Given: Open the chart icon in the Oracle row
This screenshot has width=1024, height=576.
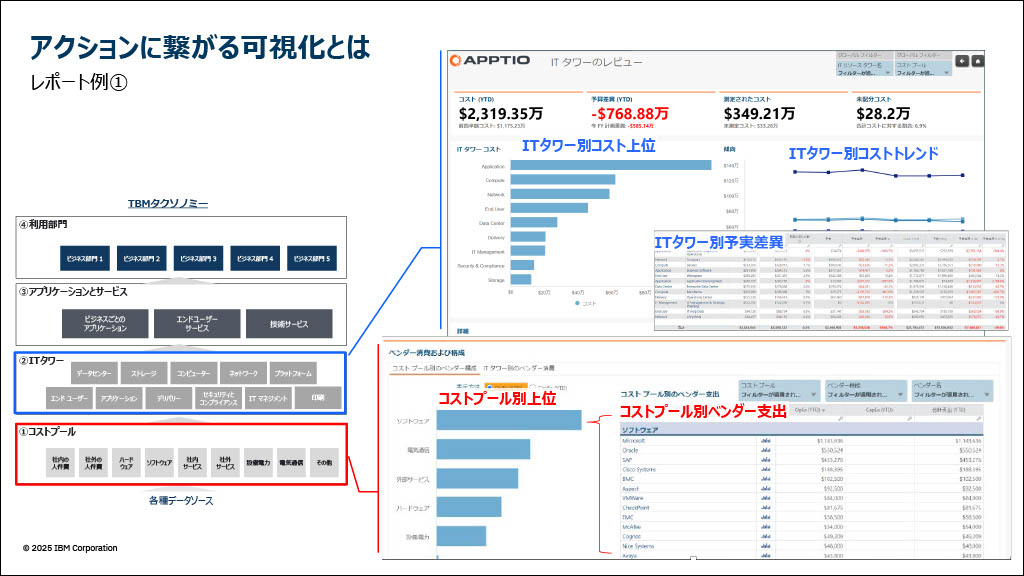Looking at the screenshot, I should pos(765,451).
